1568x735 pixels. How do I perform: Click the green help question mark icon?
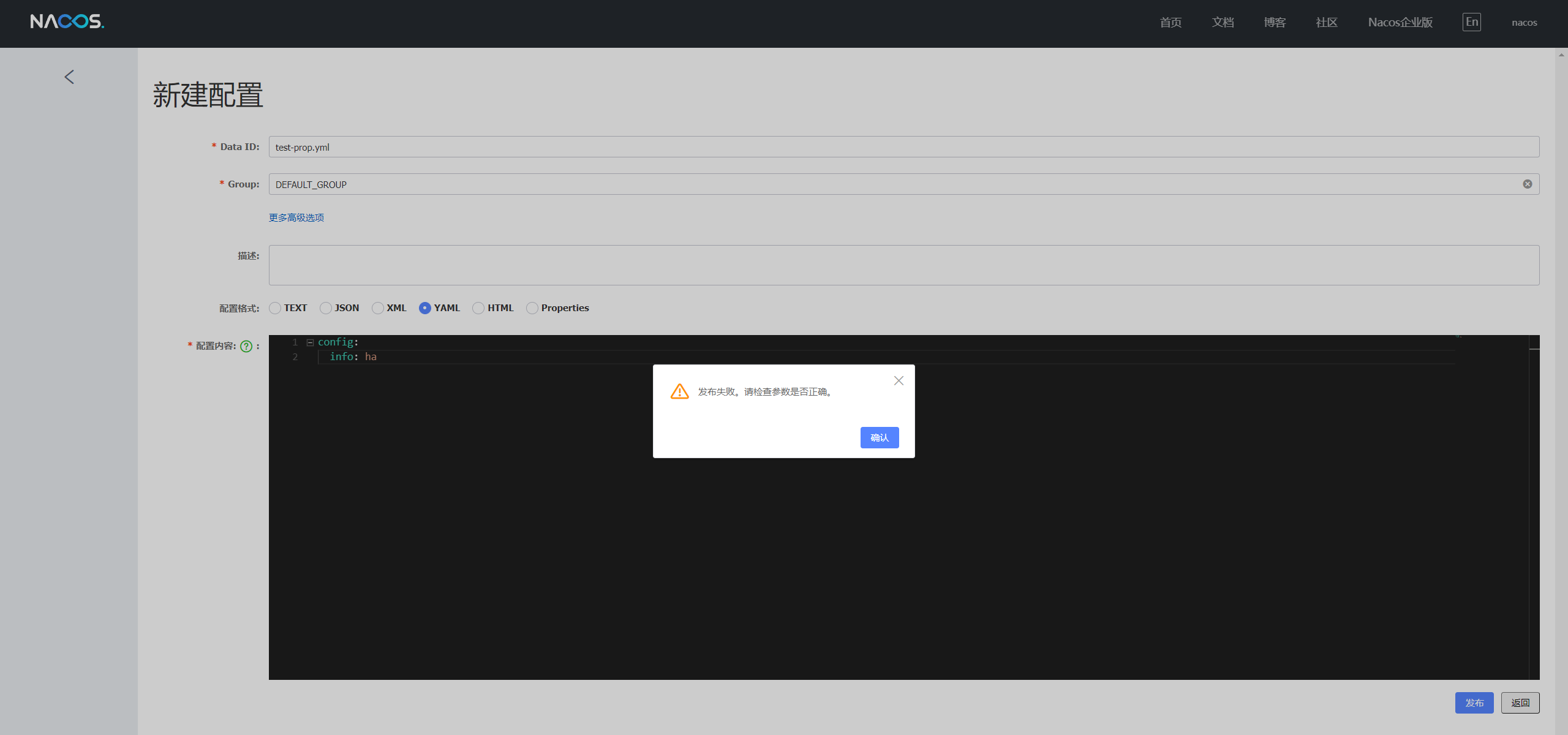coord(246,346)
